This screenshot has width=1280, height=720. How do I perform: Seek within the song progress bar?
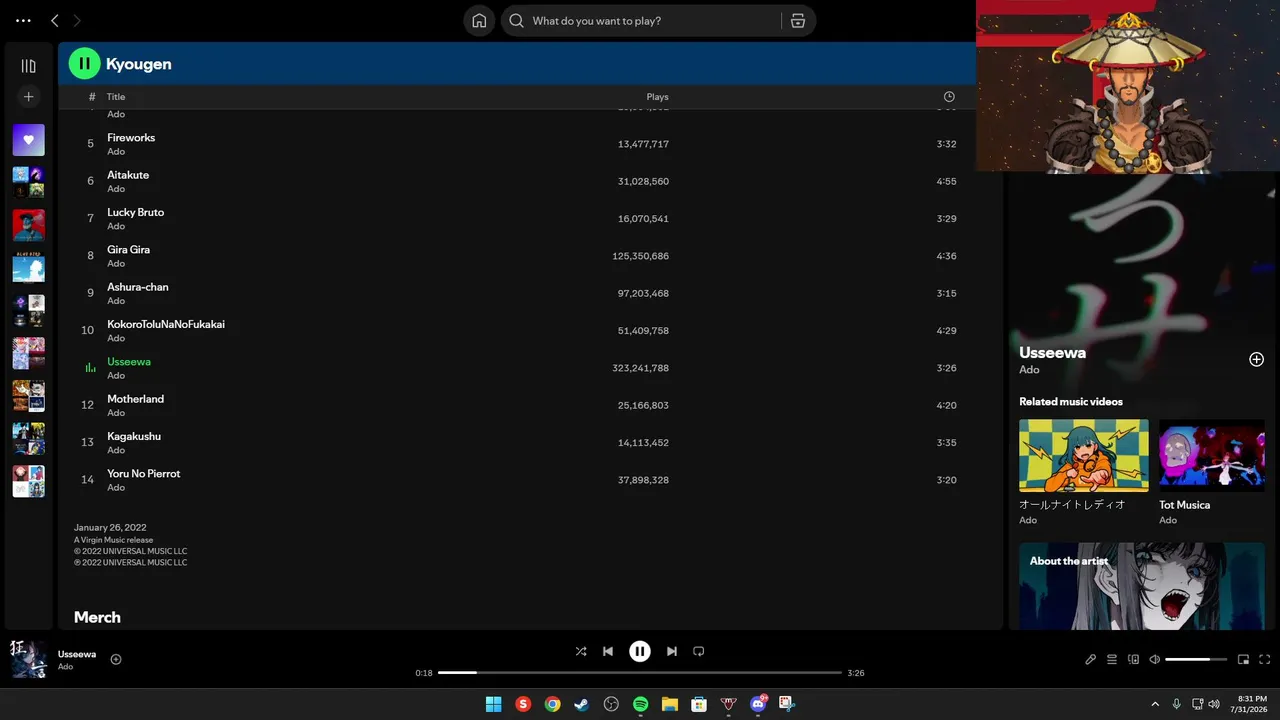640,673
